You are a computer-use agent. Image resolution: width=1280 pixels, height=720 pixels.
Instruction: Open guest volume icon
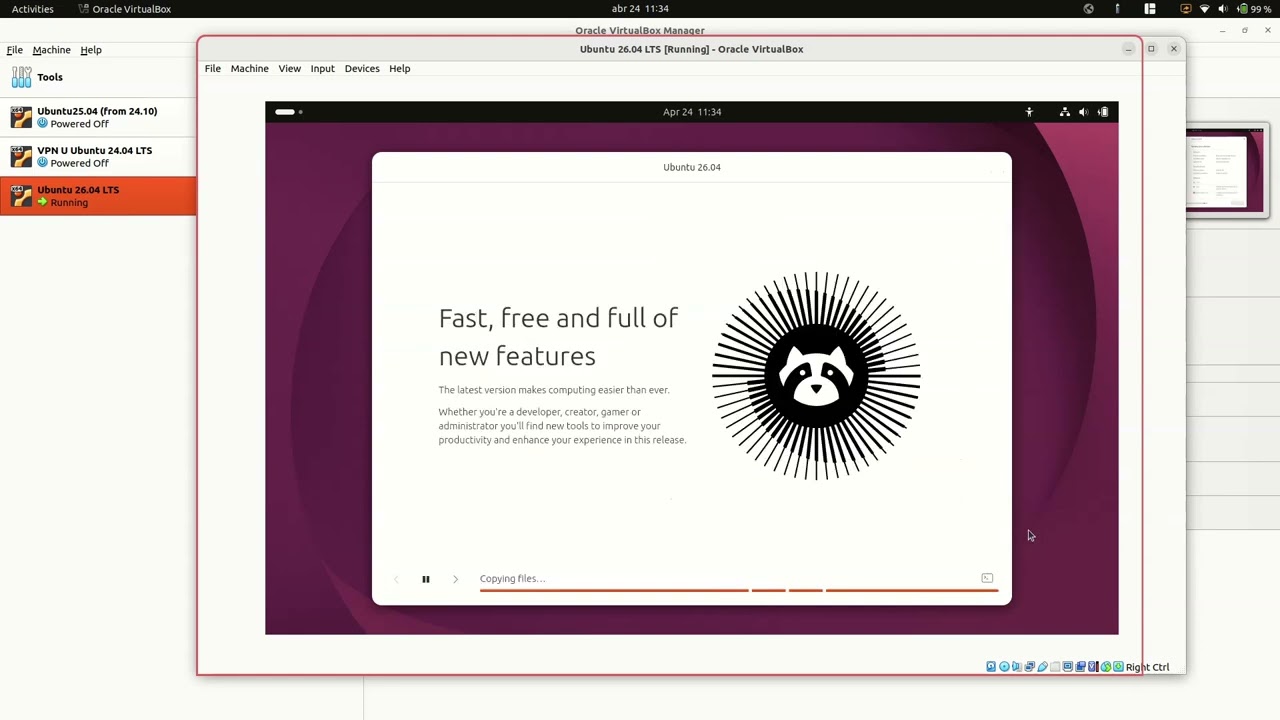[1084, 112]
